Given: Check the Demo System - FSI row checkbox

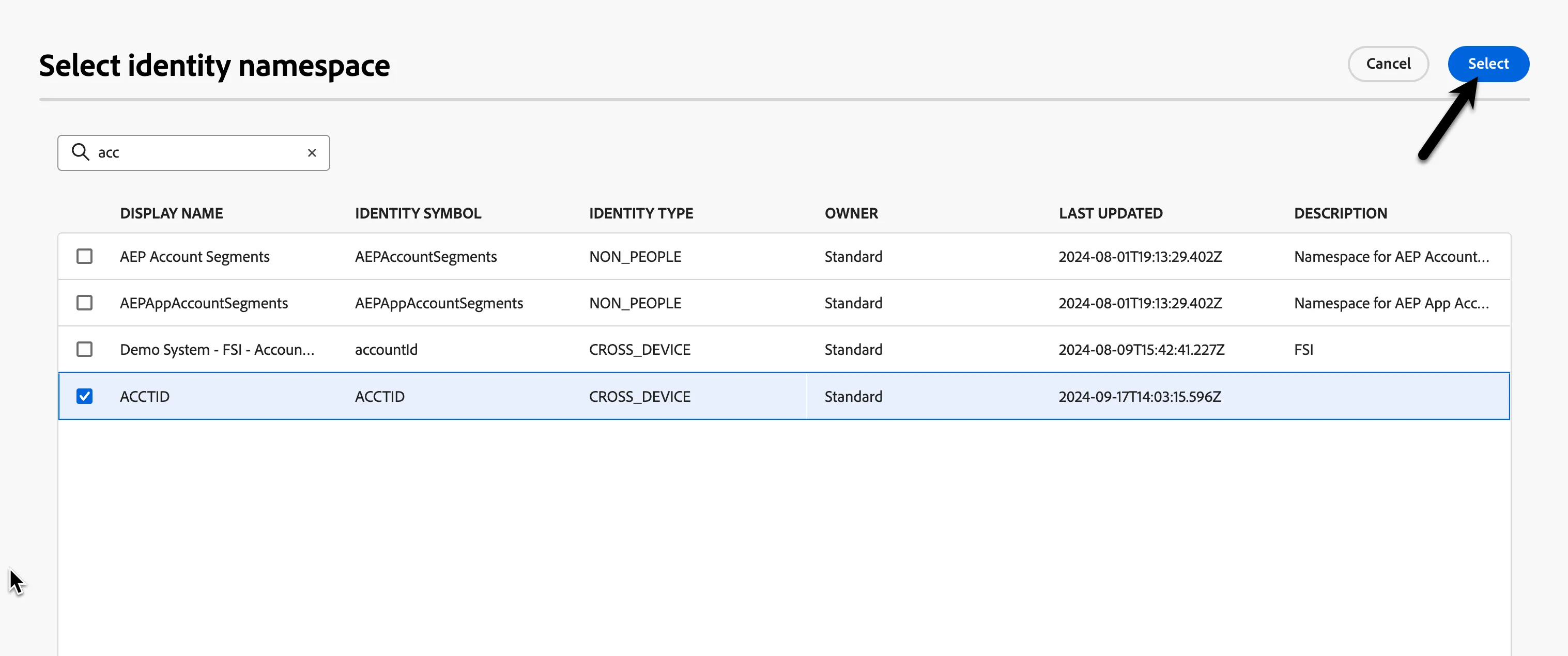Looking at the screenshot, I should [x=85, y=349].
